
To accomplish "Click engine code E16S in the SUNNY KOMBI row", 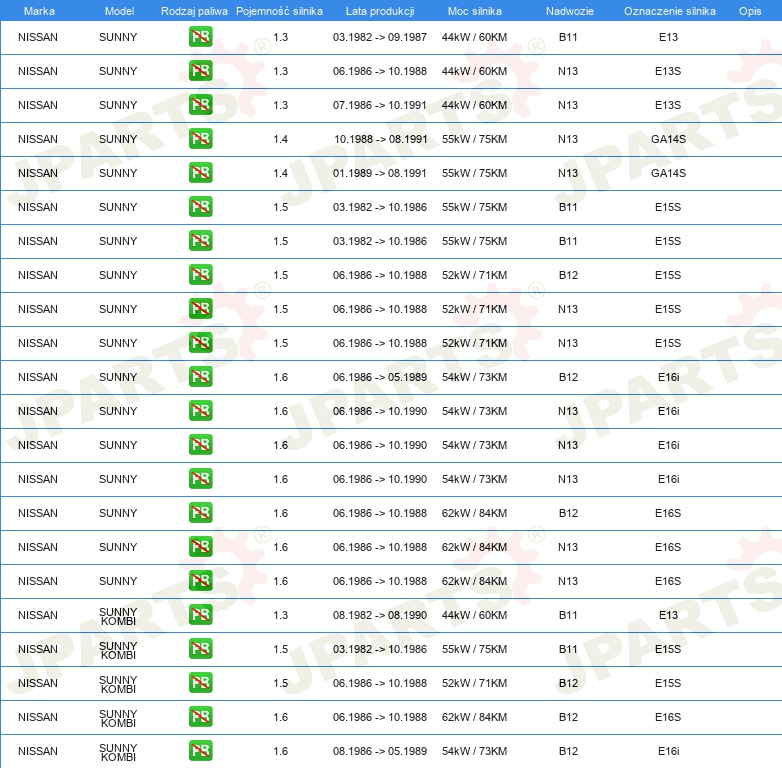I will [x=668, y=717].
